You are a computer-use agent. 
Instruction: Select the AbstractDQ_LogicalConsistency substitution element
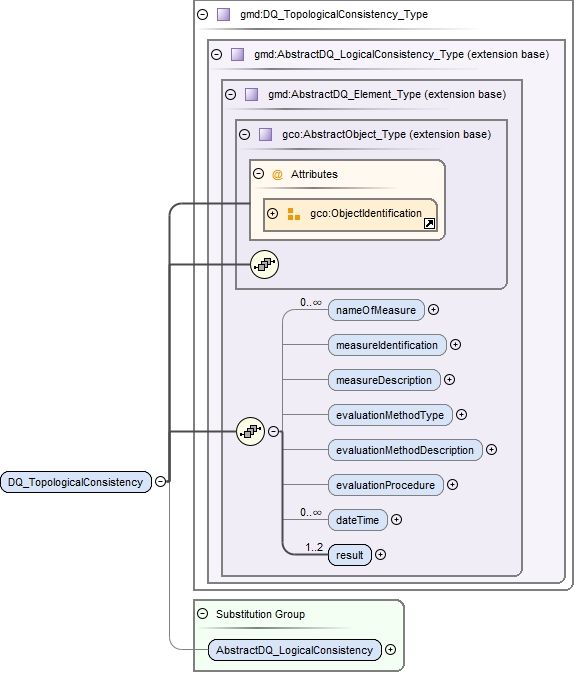pyautogui.click(x=294, y=650)
